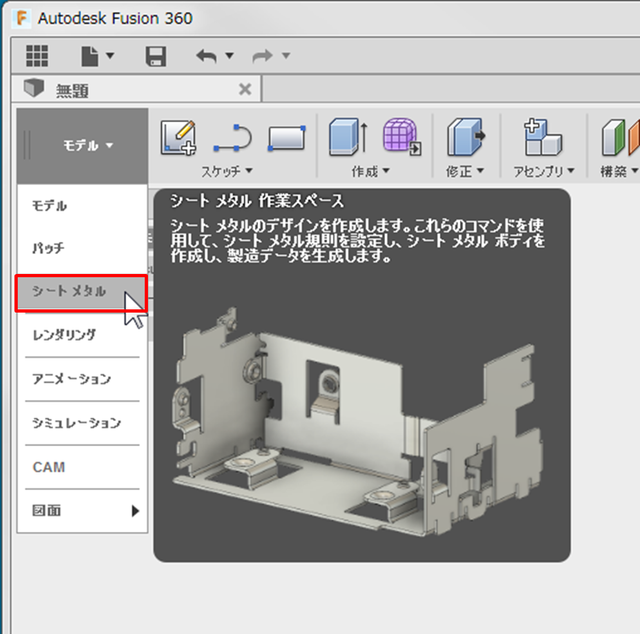Select the 無題 document tab

136,89
